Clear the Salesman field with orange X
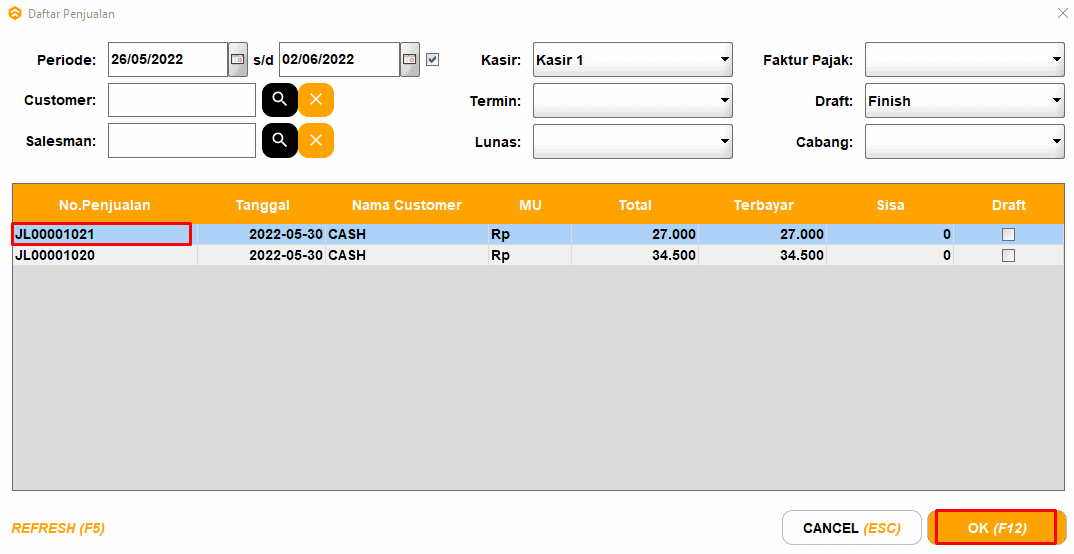 [x=316, y=140]
